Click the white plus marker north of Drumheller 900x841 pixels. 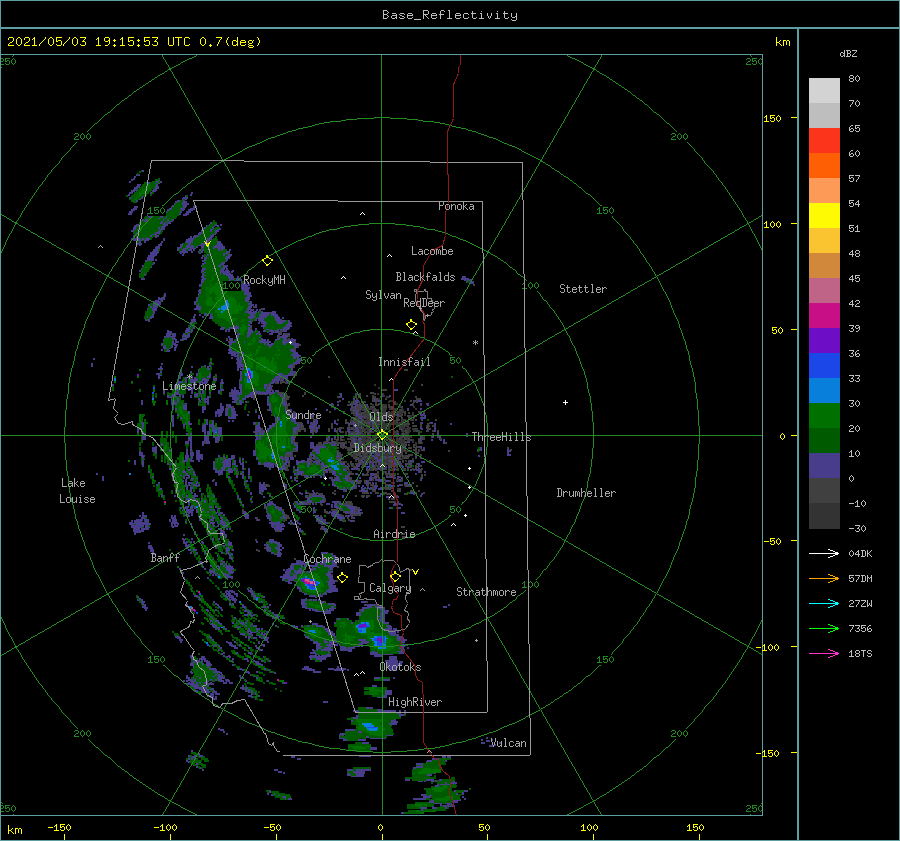coord(565,402)
